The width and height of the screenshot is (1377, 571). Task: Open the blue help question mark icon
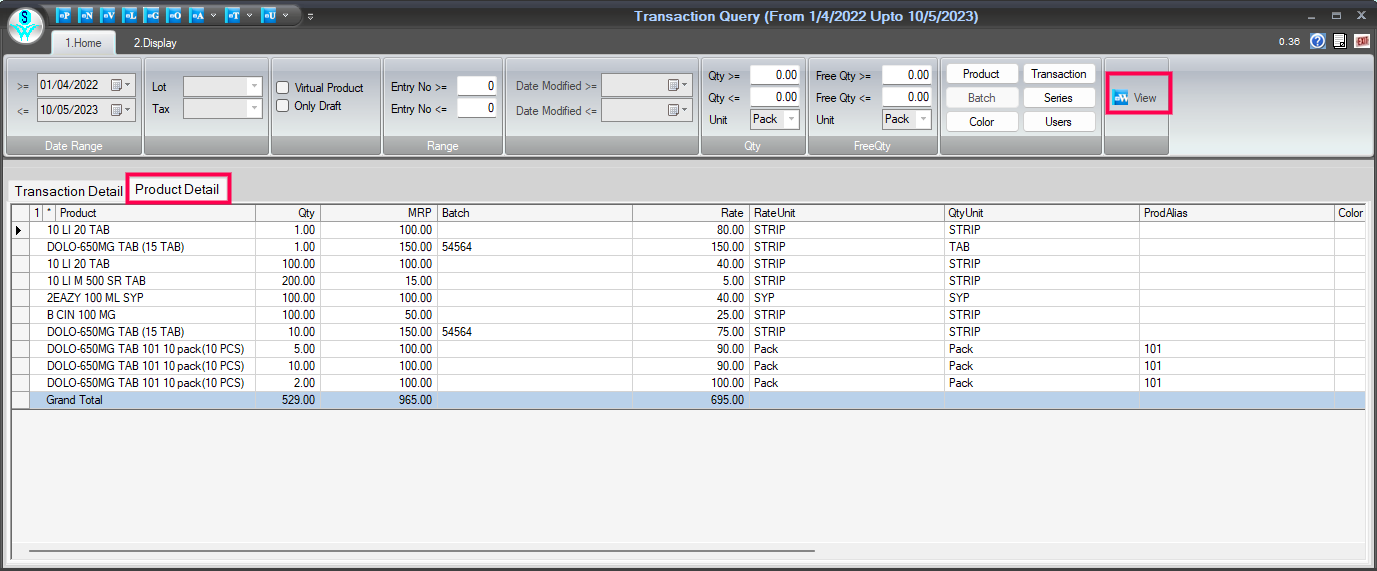pos(1317,42)
